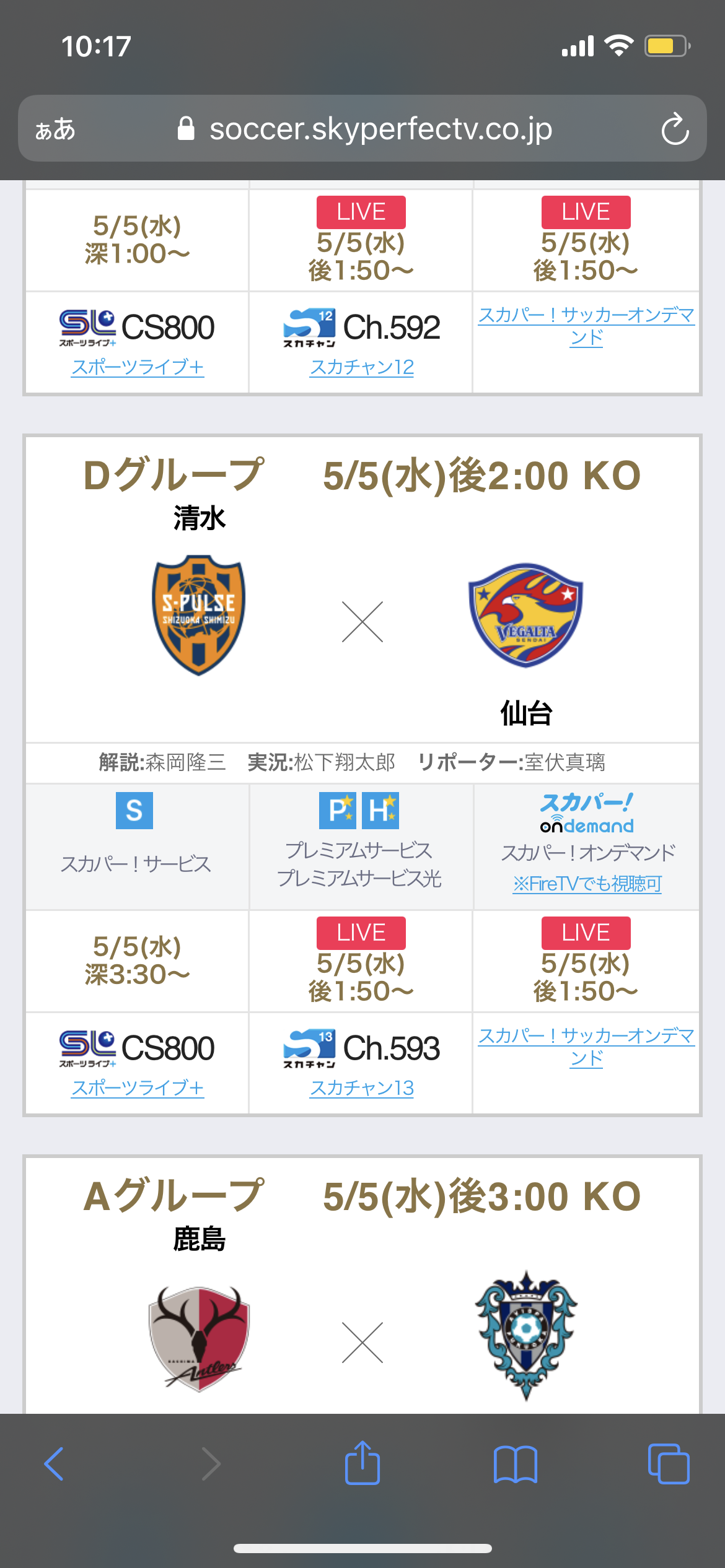The image size is (725, 1568).
Task: Open the ぁあ reader text-size menu
Action: [x=55, y=129]
